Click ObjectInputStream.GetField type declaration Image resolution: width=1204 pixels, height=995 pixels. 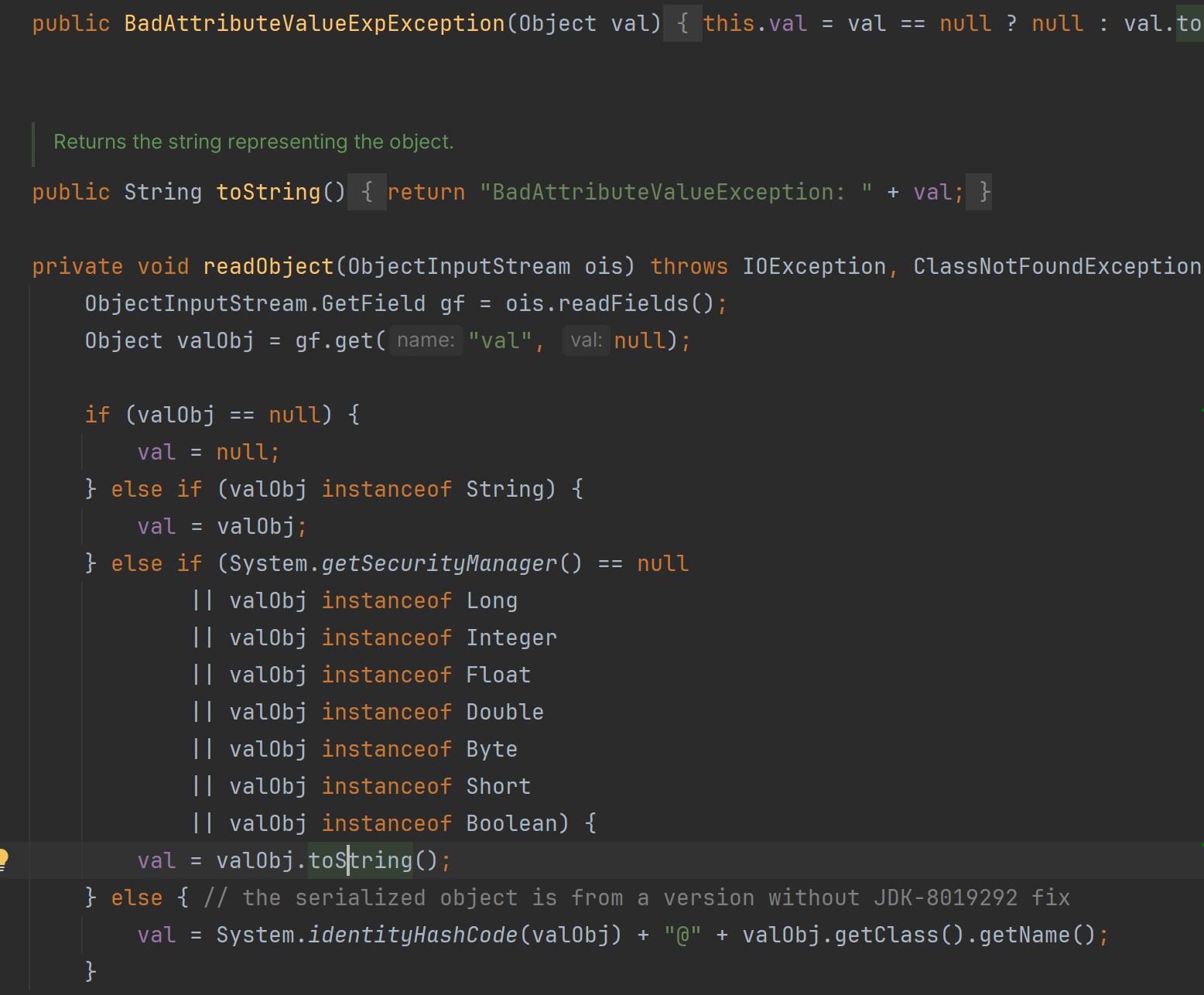pyautogui.click(x=255, y=303)
